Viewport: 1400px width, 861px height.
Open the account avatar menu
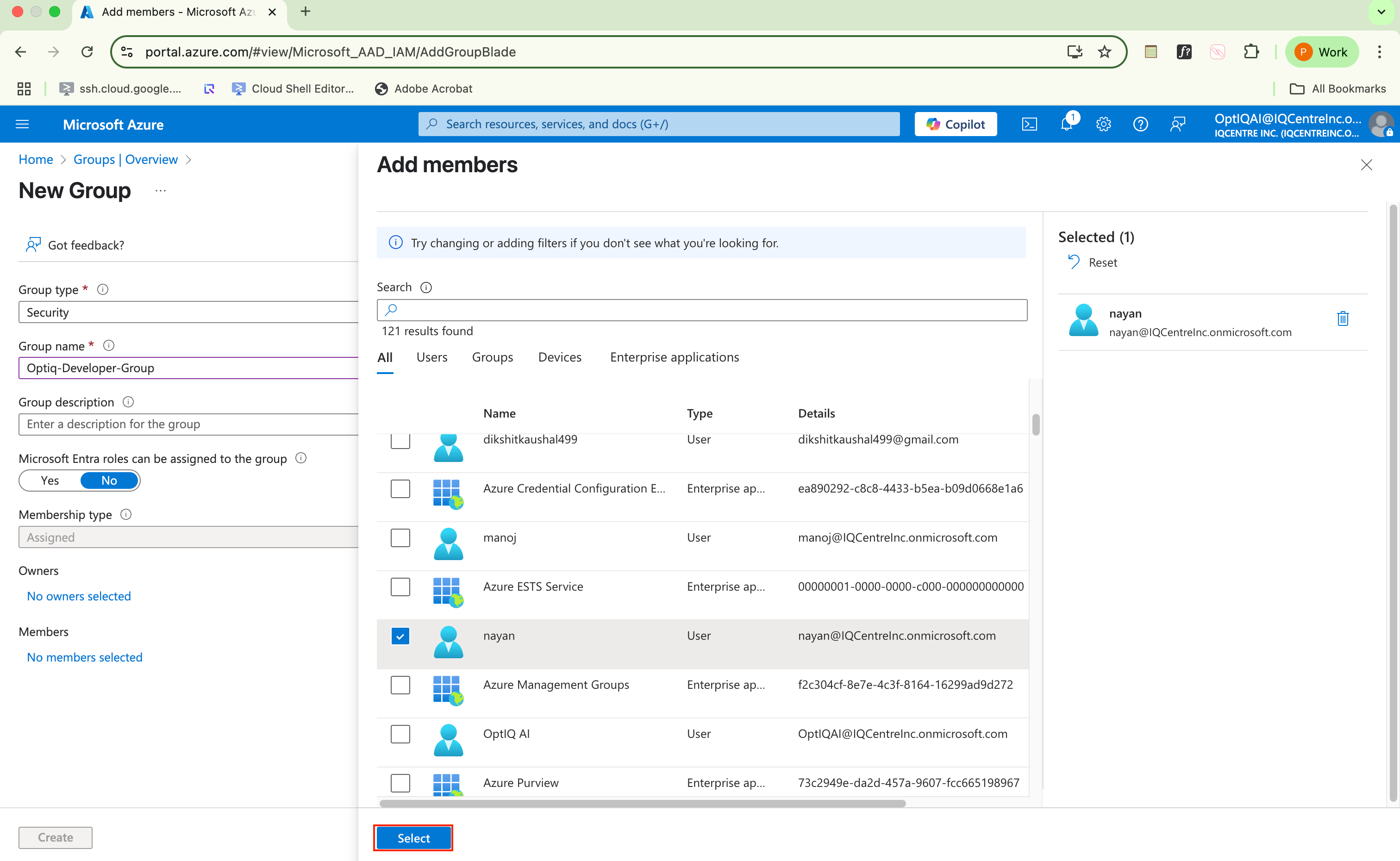(x=1380, y=124)
